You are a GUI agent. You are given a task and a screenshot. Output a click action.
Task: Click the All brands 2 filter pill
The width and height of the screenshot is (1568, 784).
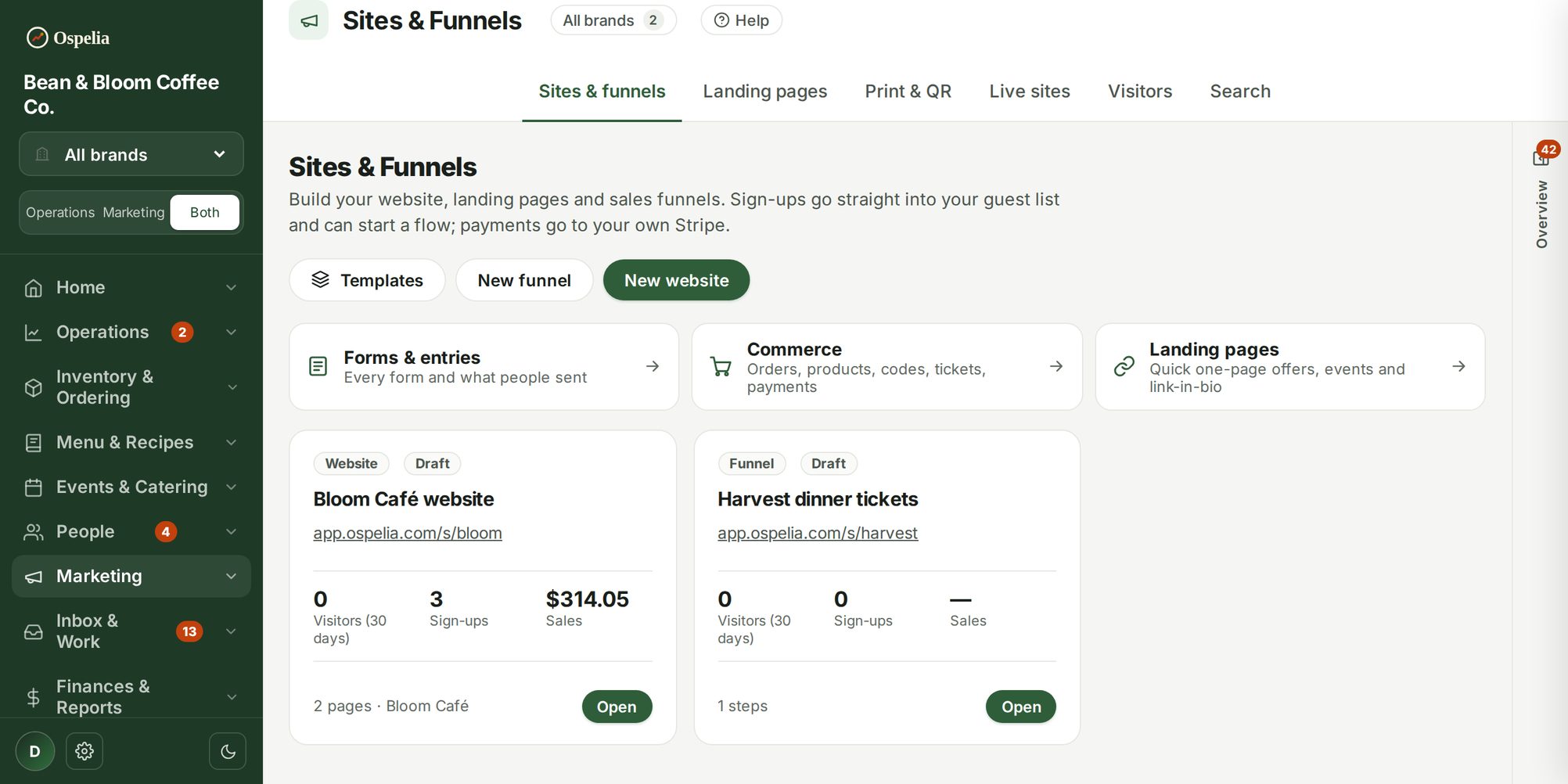(x=613, y=20)
